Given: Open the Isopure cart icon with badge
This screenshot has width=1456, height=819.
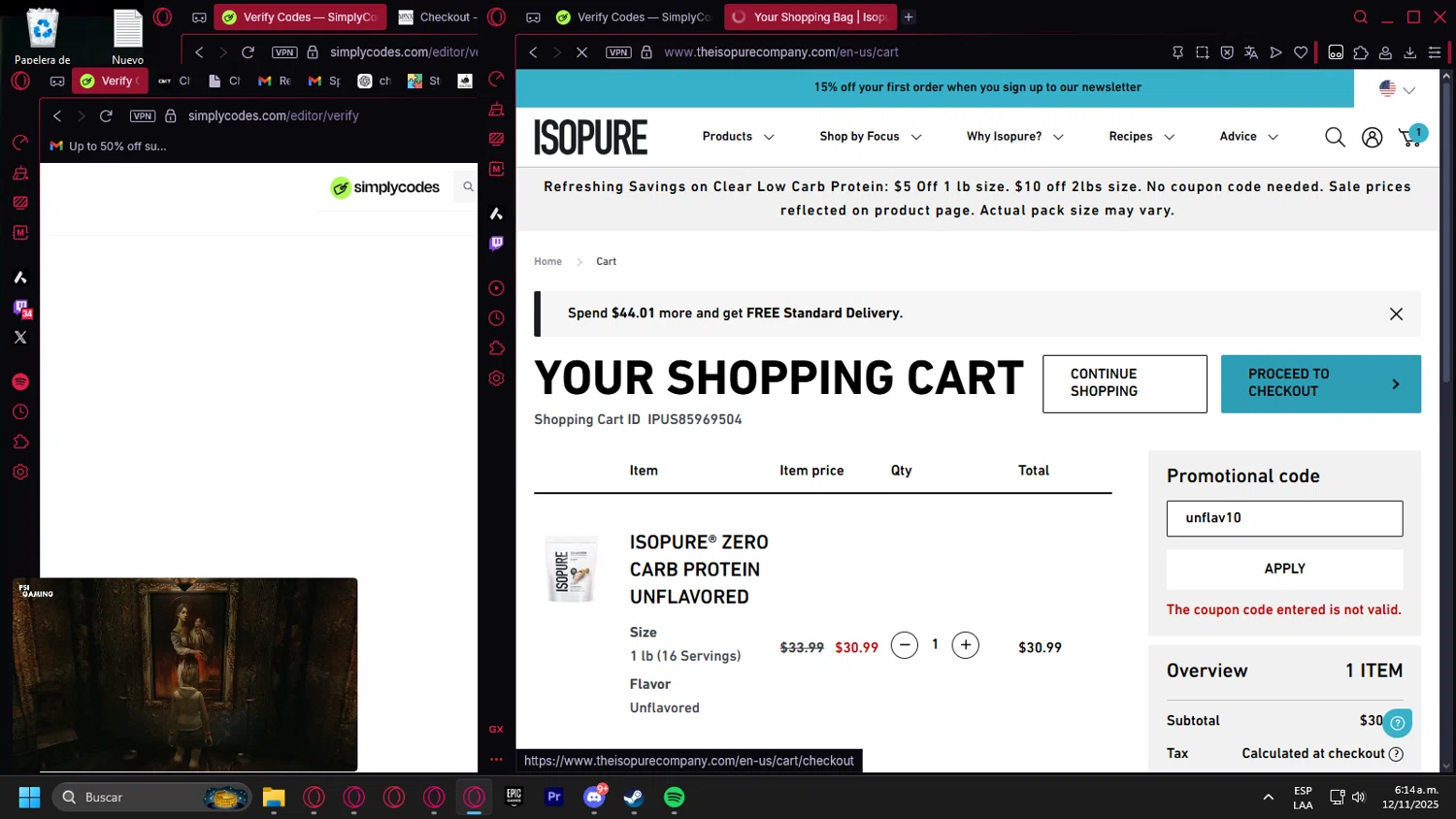Looking at the screenshot, I should tap(1411, 136).
